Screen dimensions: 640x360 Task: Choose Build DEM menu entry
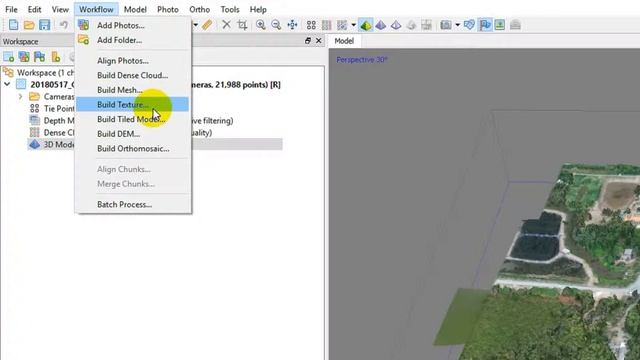pos(133,134)
